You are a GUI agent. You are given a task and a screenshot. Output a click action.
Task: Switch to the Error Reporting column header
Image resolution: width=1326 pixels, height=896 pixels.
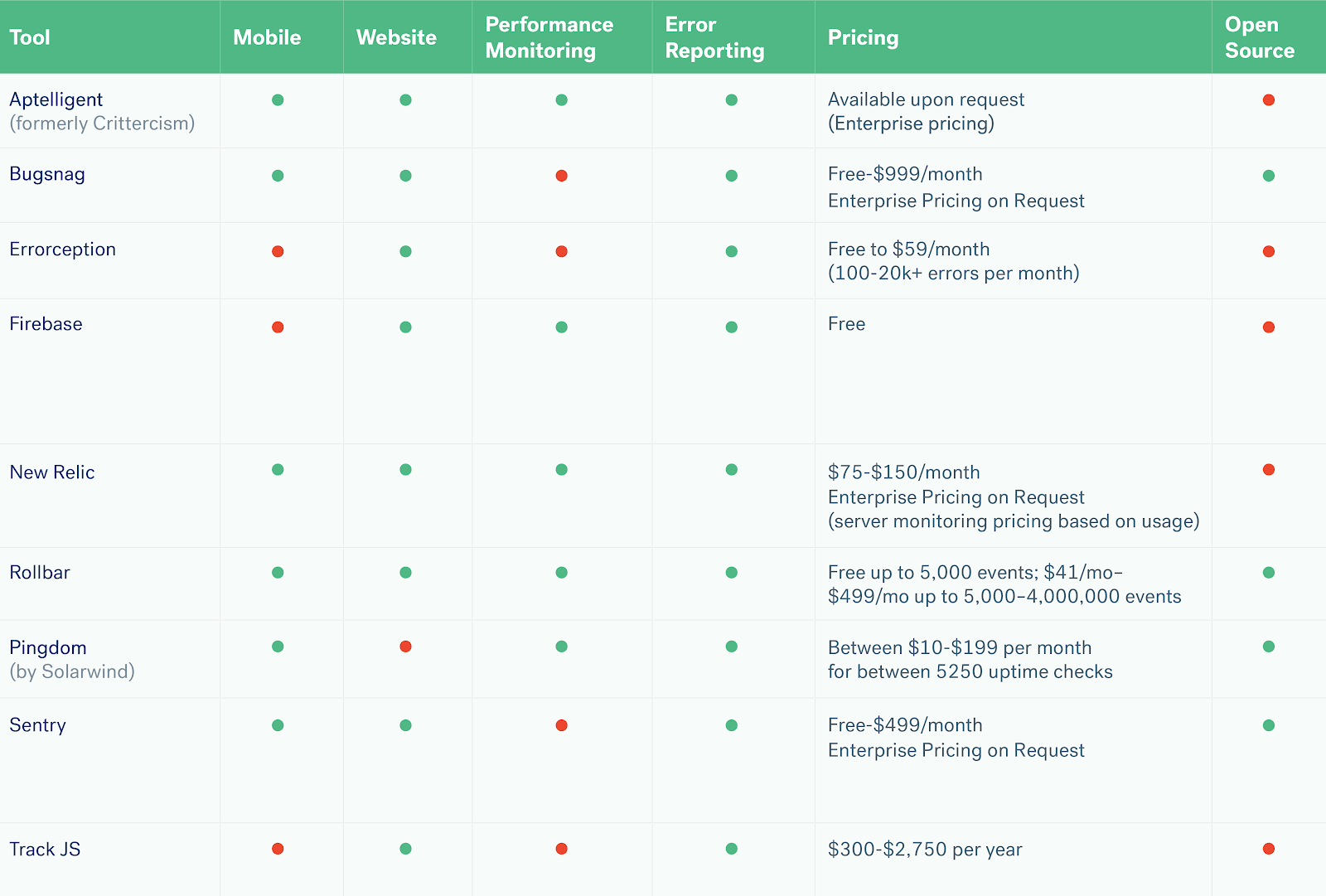pyautogui.click(x=714, y=37)
